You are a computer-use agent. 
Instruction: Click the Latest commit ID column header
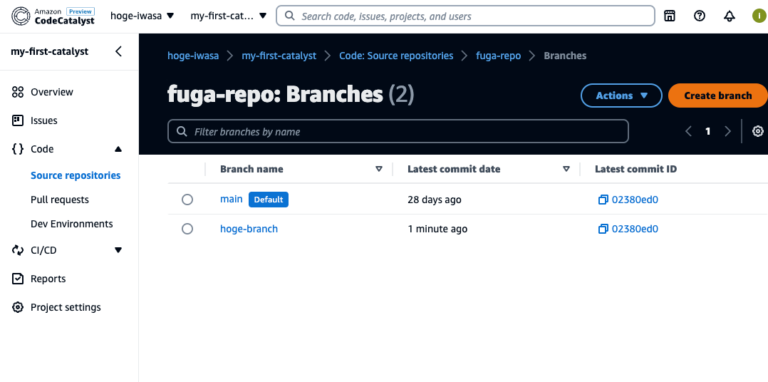(636, 169)
